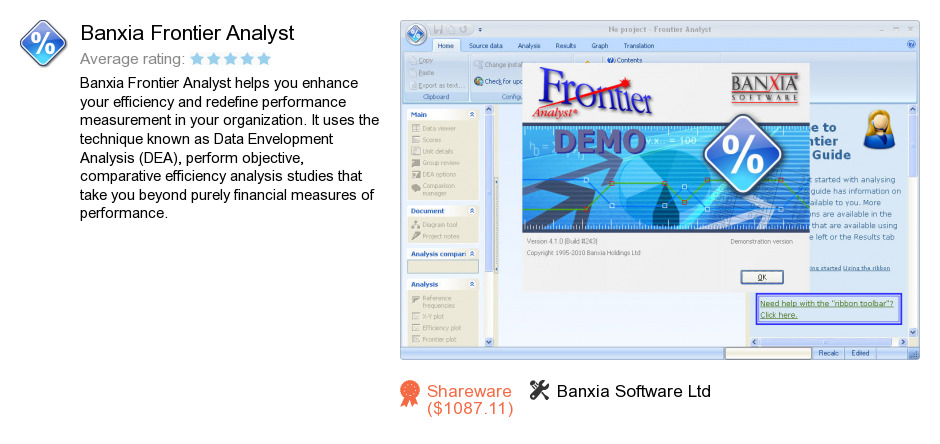The width and height of the screenshot is (940, 444).
Task: Click the Check for updates globe icon
Action: 478,81
